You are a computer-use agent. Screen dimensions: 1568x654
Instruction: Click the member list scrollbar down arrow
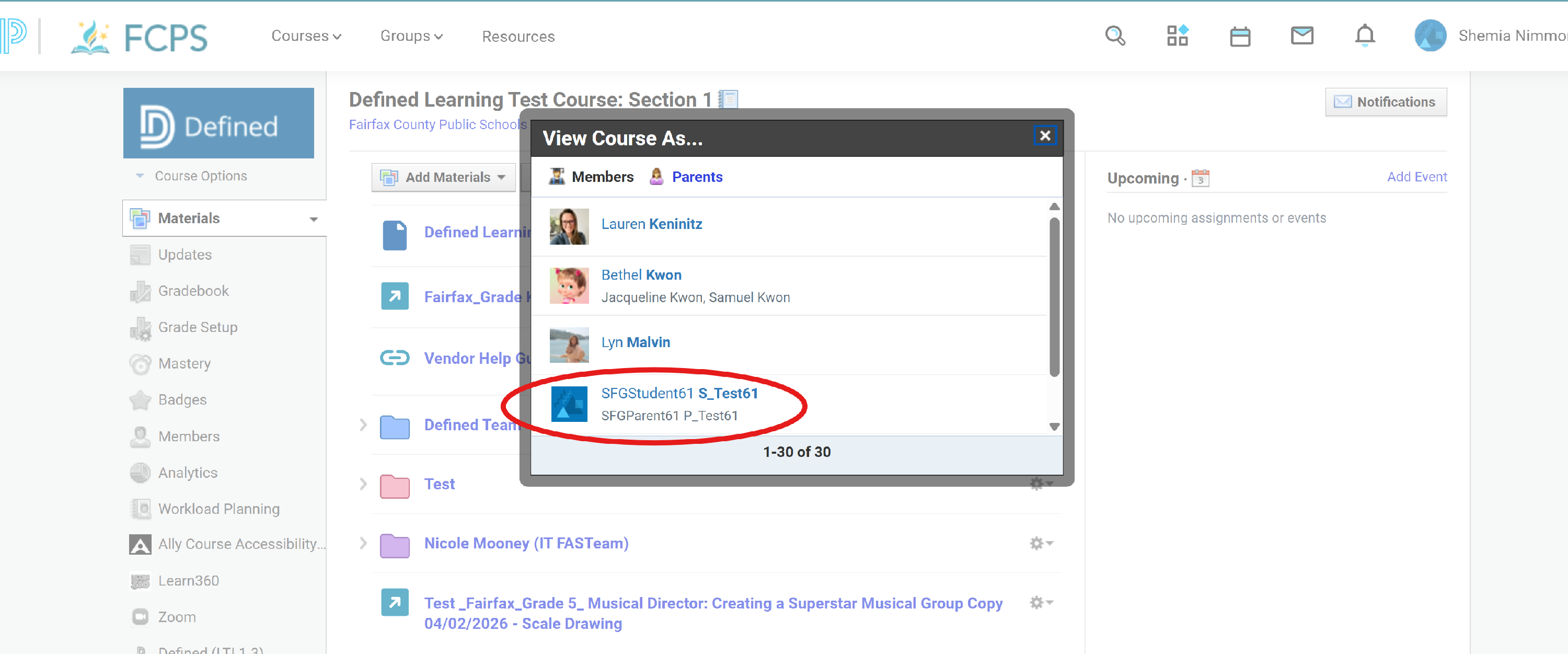(1054, 426)
